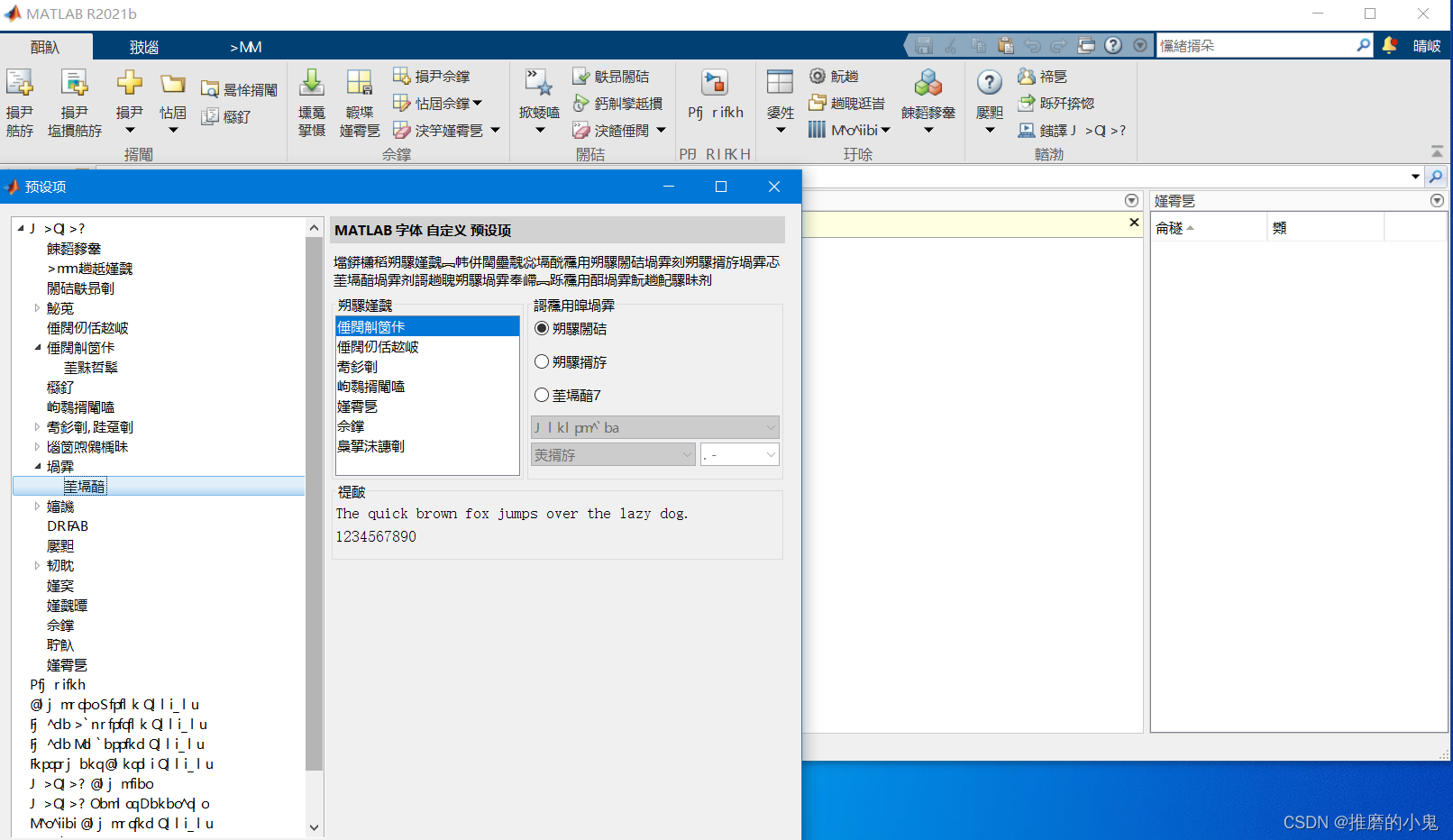The width and height of the screenshot is (1453, 840).
Task: Click the Learn MATLAB icon
Action: (1026, 130)
